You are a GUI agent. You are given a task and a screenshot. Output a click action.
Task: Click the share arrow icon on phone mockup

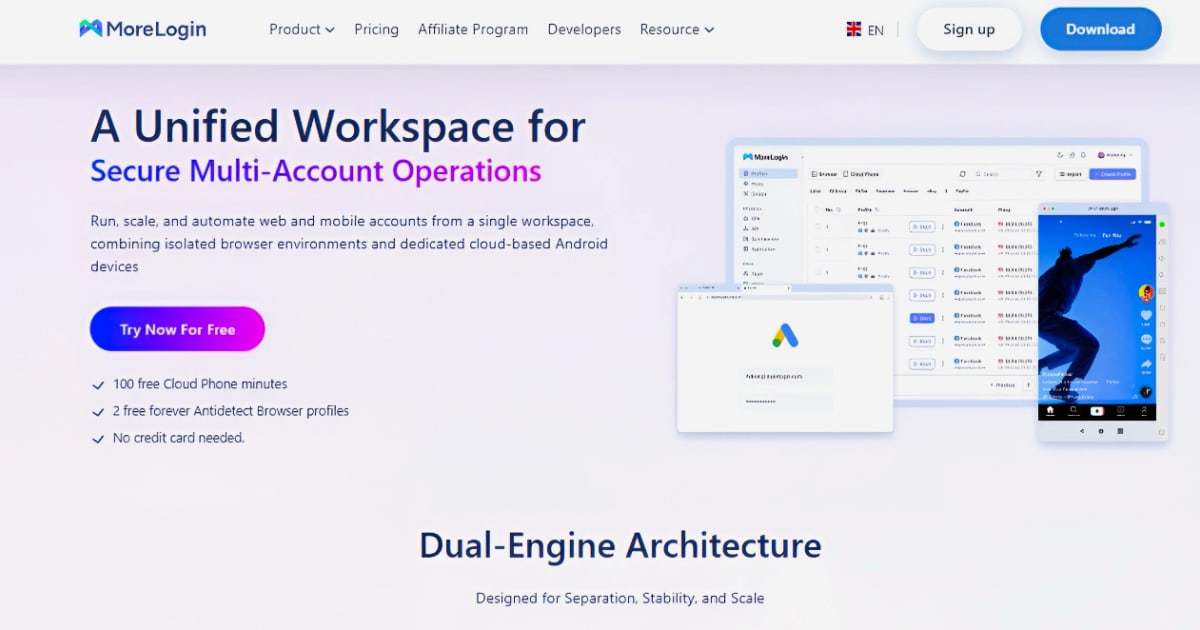pyautogui.click(x=1146, y=363)
